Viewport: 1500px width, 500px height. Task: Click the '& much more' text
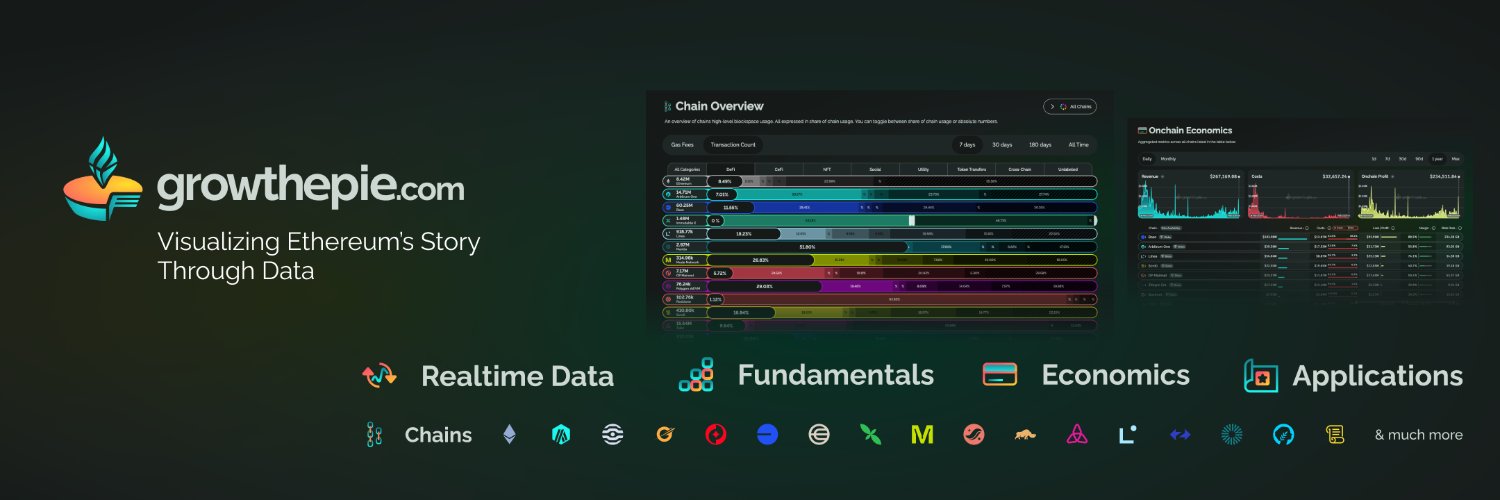(x=1418, y=435)
